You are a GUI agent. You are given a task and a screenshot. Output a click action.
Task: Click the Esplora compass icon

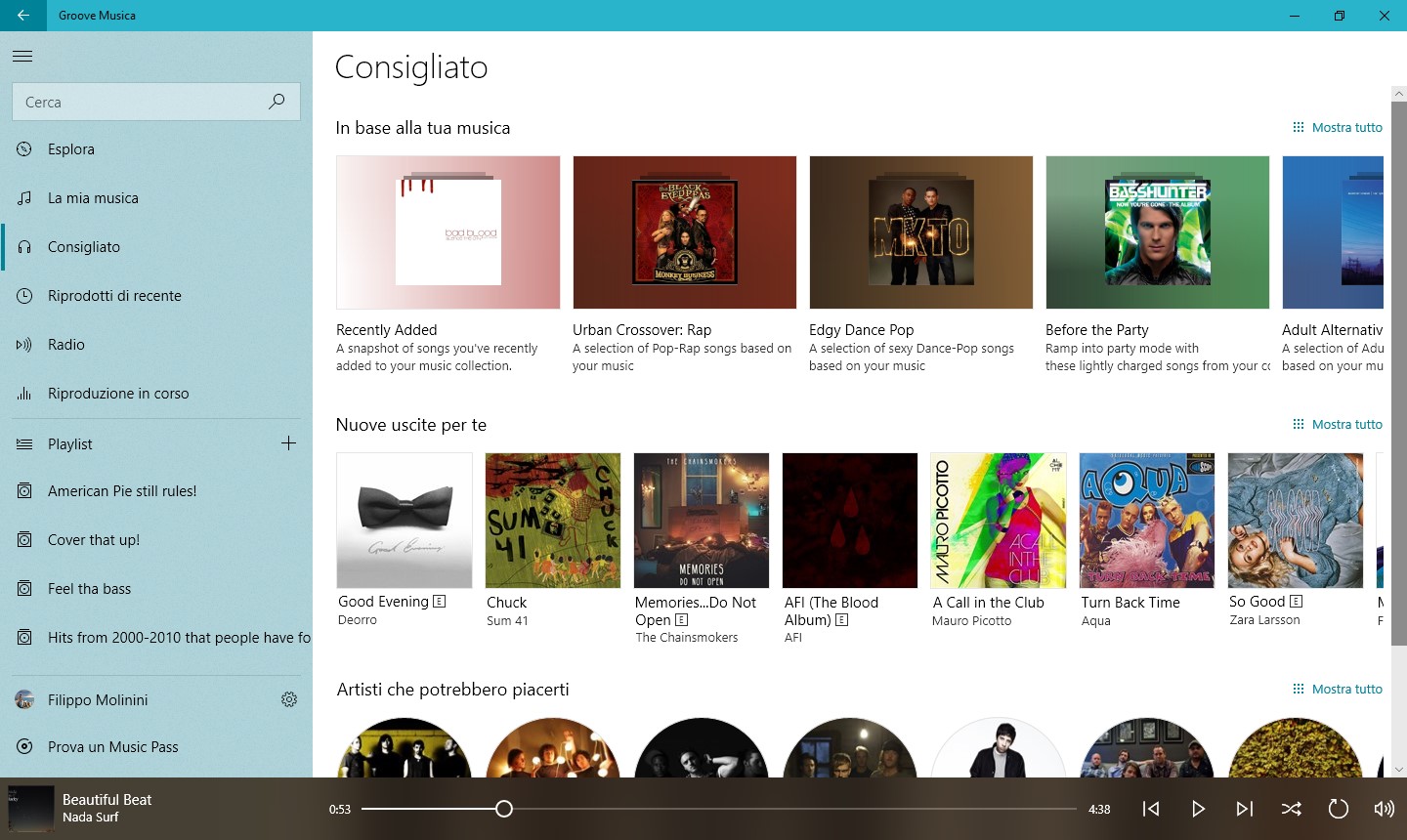[24, 149]
